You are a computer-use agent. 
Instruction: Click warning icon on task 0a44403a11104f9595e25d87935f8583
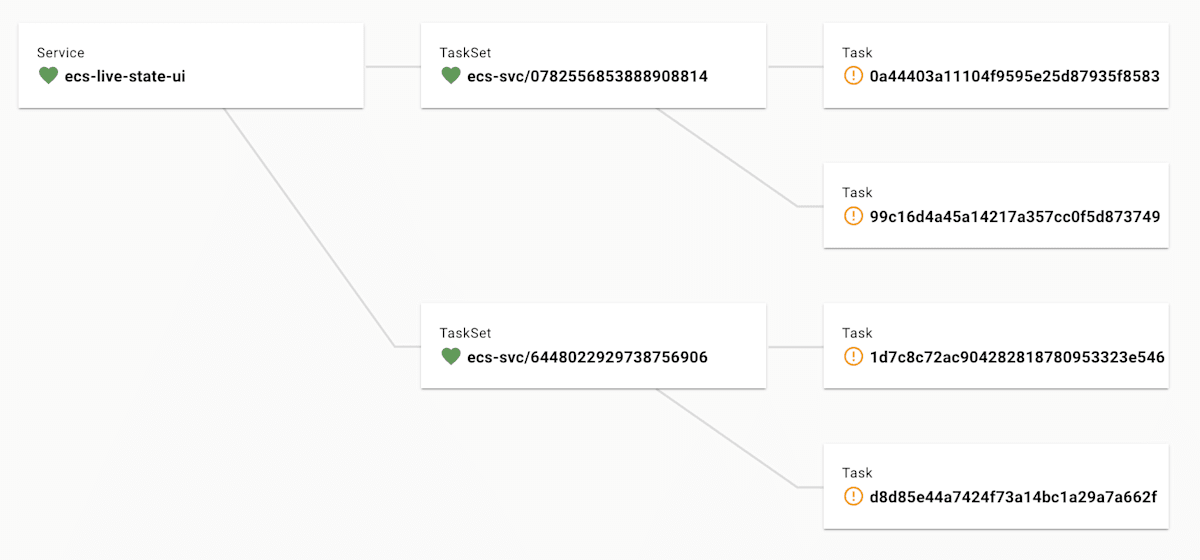pyautogui.click(x=853, y=75)
